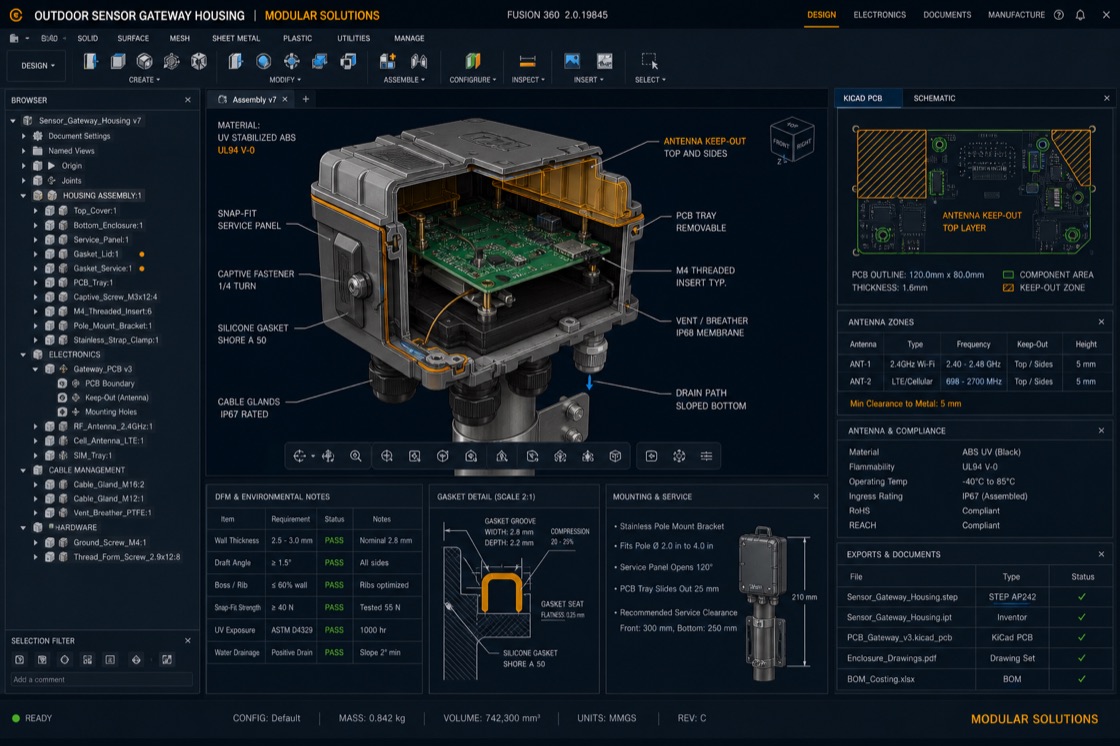Click the canvas picture icon beside Insert image
This screenshot has height=746, width=1120.
(x=605, y=61)
